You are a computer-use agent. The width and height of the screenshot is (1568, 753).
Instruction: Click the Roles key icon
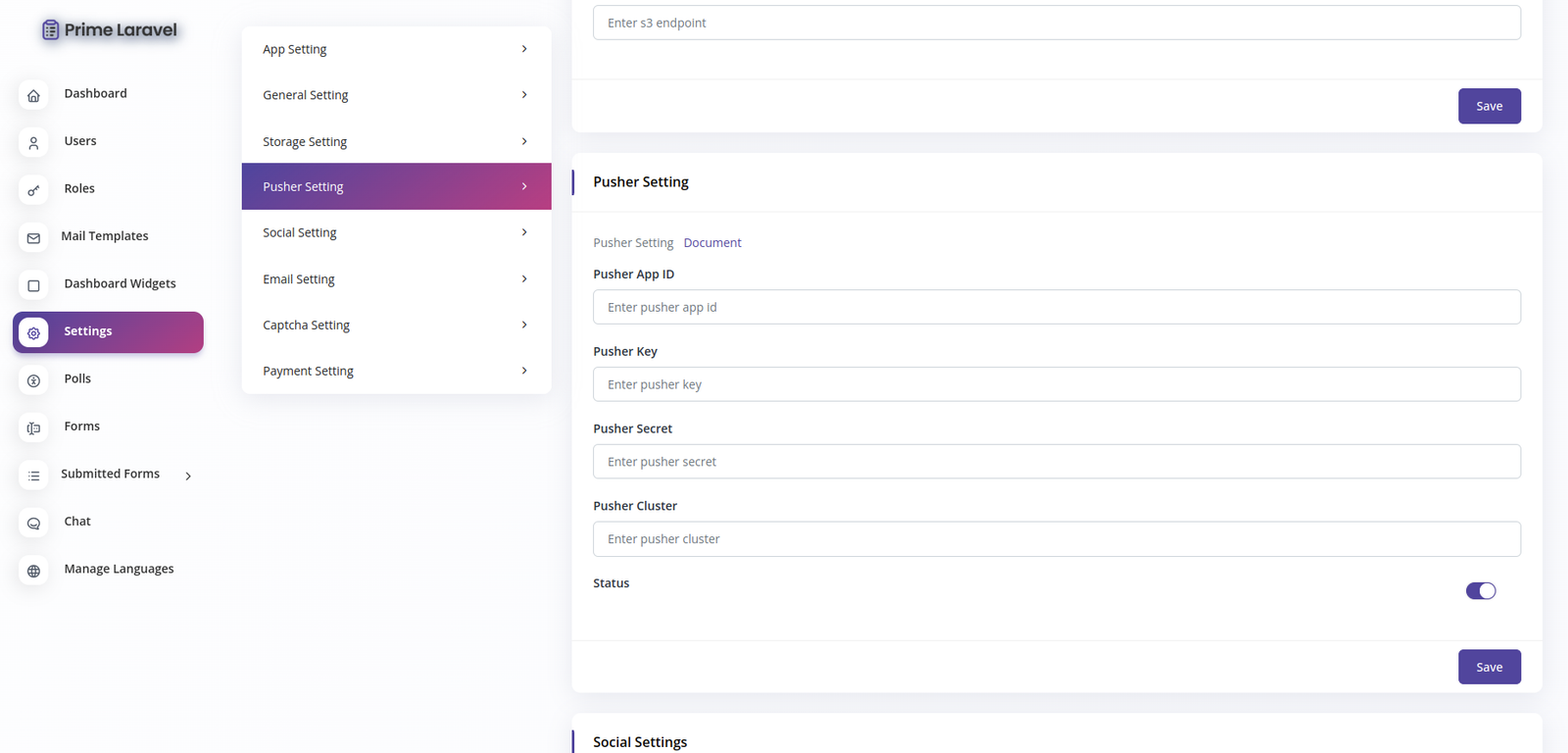[33, 190]
